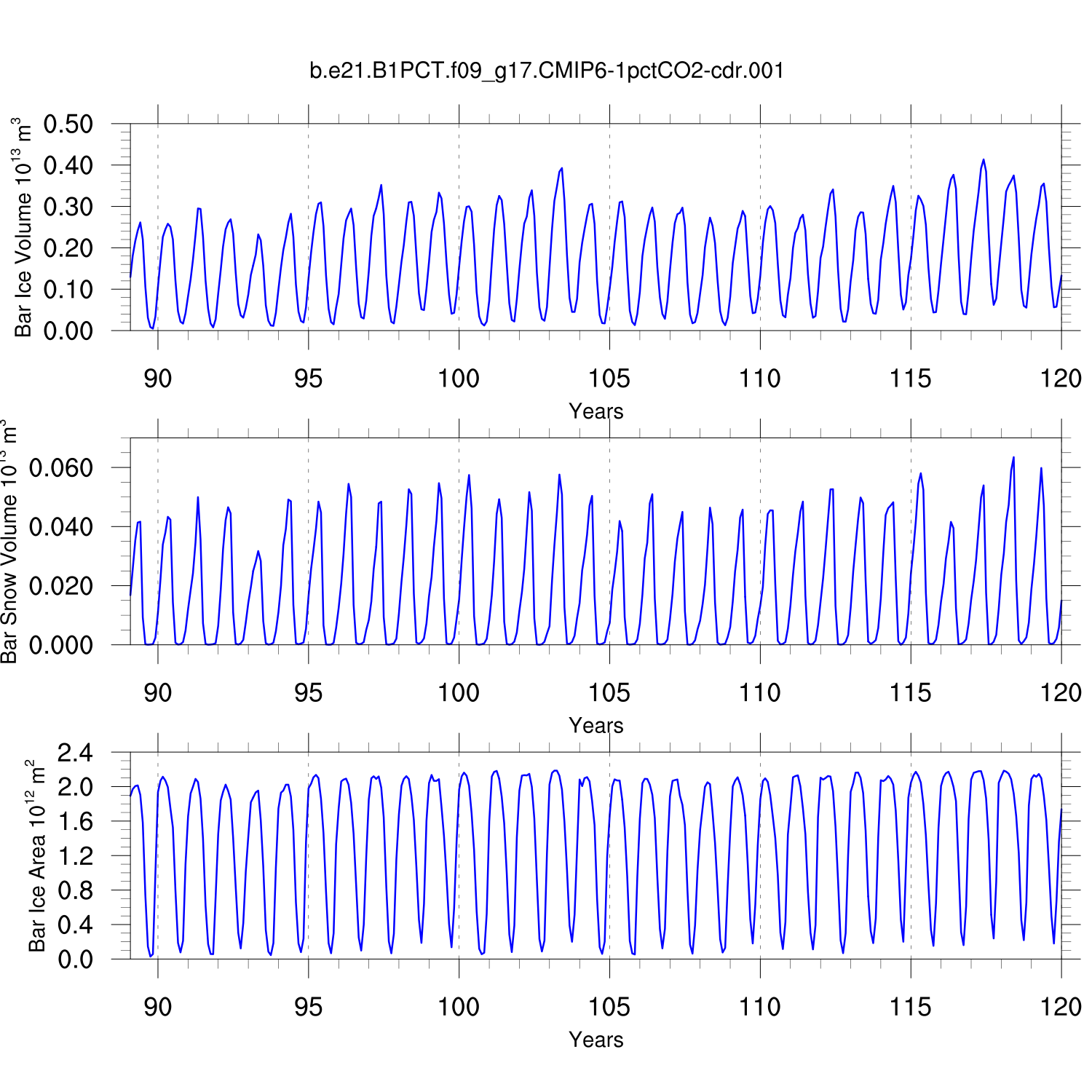Image resolution: width=1092 pixels, height=1092 pixels.
Task: Select year 115 label below ice area plot
Action: point(910,1007)
